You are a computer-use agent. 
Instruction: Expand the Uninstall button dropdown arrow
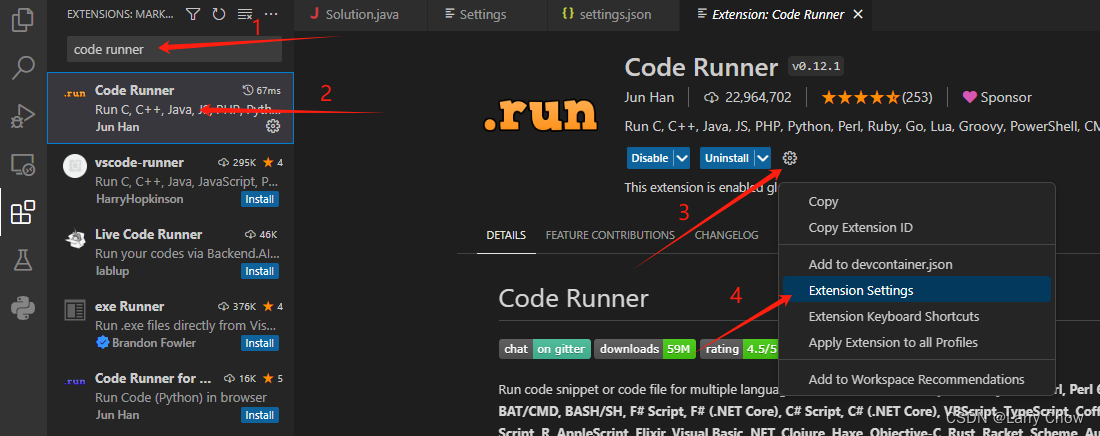pyautogui.click(x=764, y=158)
